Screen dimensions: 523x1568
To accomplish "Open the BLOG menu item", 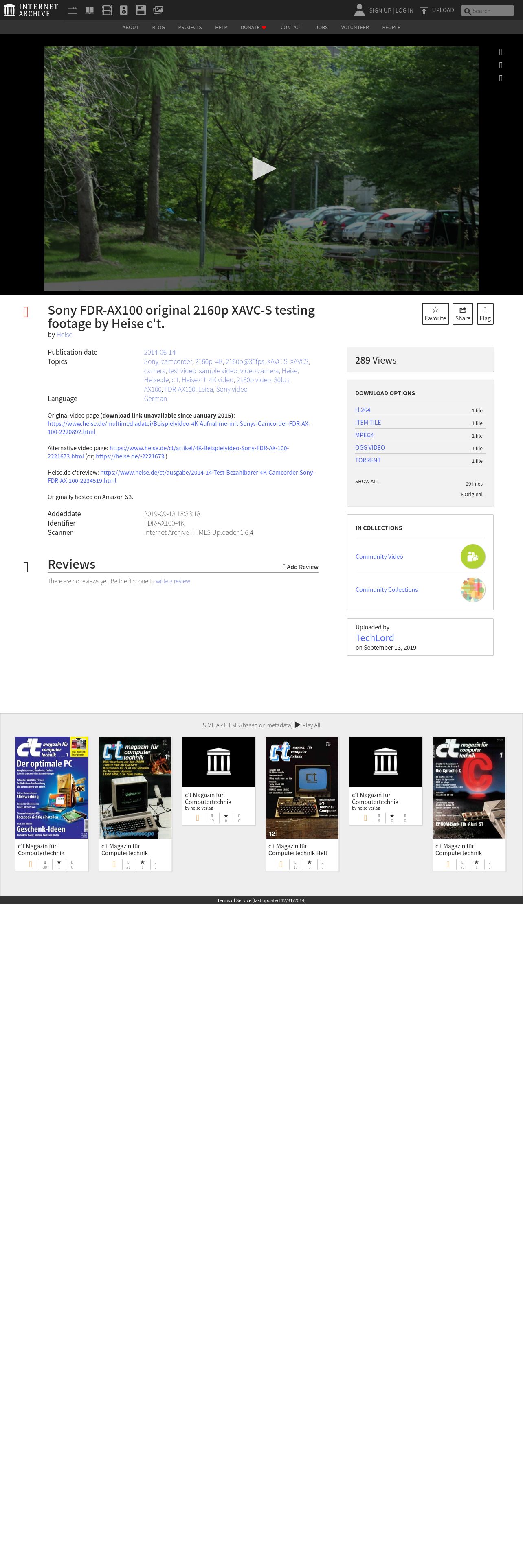I will 158,27.
